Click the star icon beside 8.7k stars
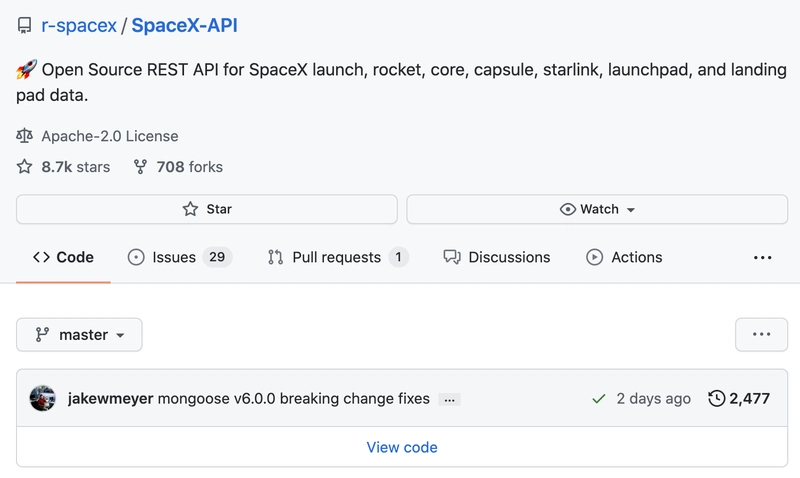 (x=24, y=166)
